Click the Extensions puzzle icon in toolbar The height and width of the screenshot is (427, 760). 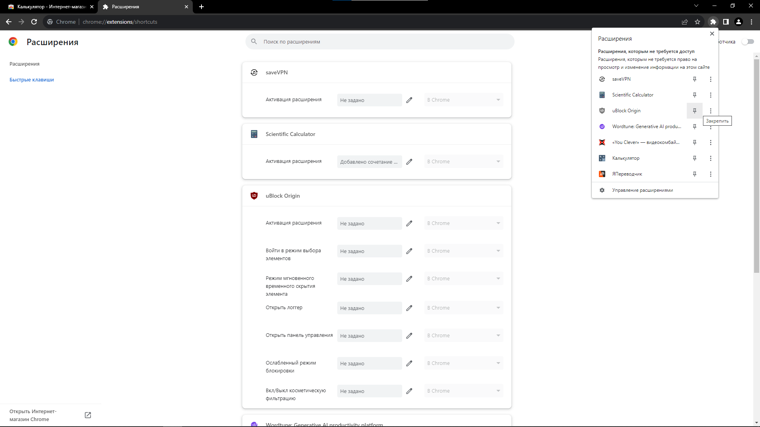(x=713, y=22)
